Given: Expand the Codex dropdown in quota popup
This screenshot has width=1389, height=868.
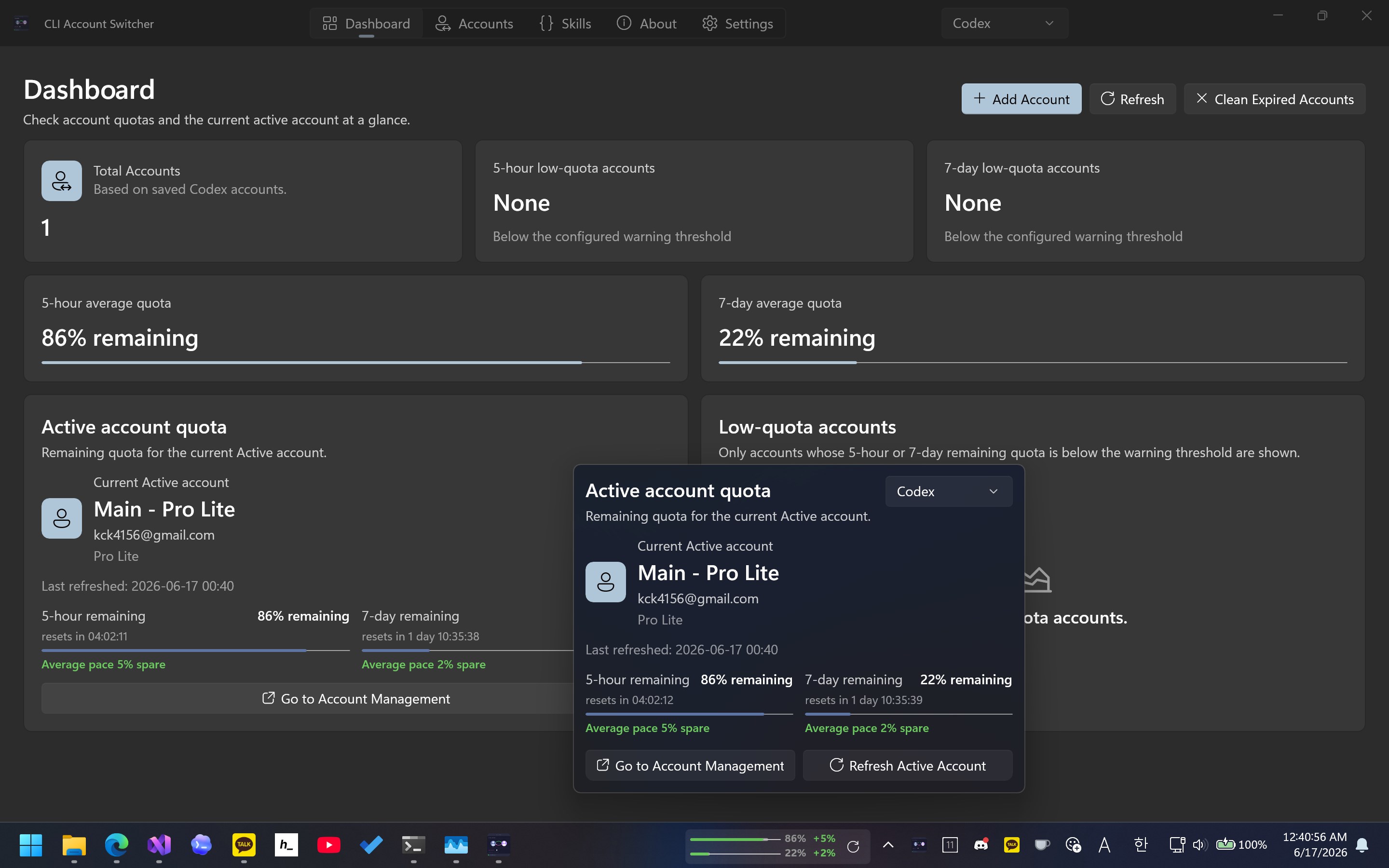Looking at the screenshot, I should pos(948,491).
